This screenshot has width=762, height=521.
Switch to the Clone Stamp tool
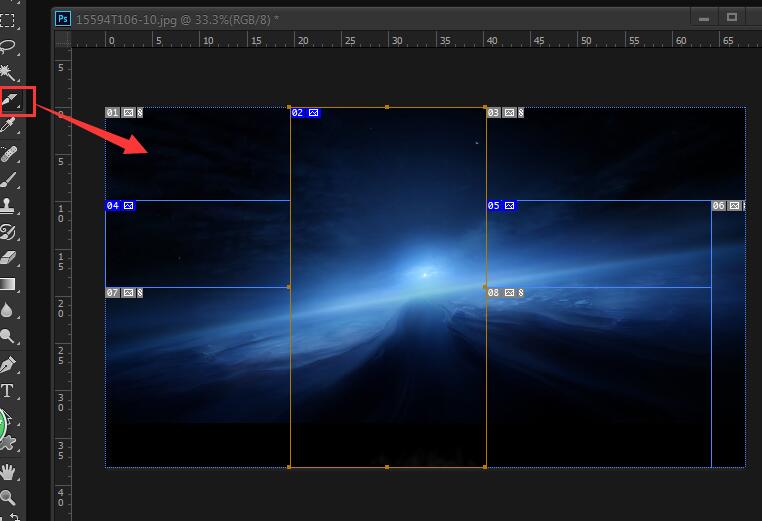pyautogui.click(x=9, y=207)
